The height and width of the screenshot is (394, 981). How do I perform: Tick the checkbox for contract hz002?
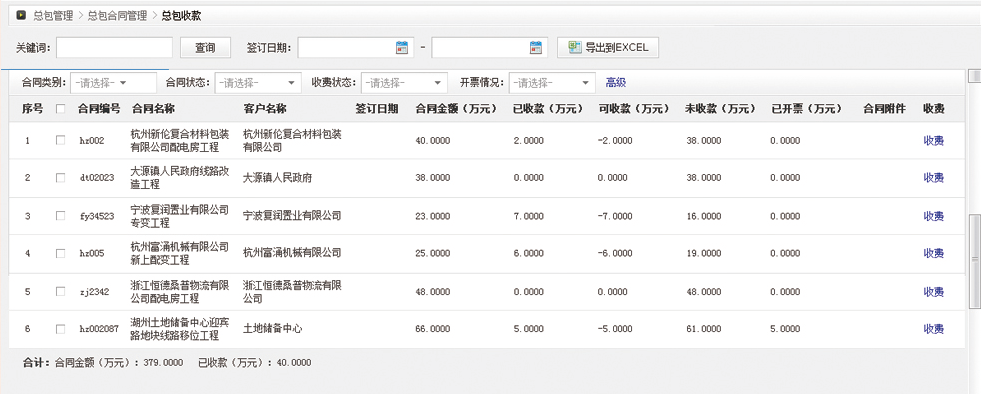tap(60, 141)
